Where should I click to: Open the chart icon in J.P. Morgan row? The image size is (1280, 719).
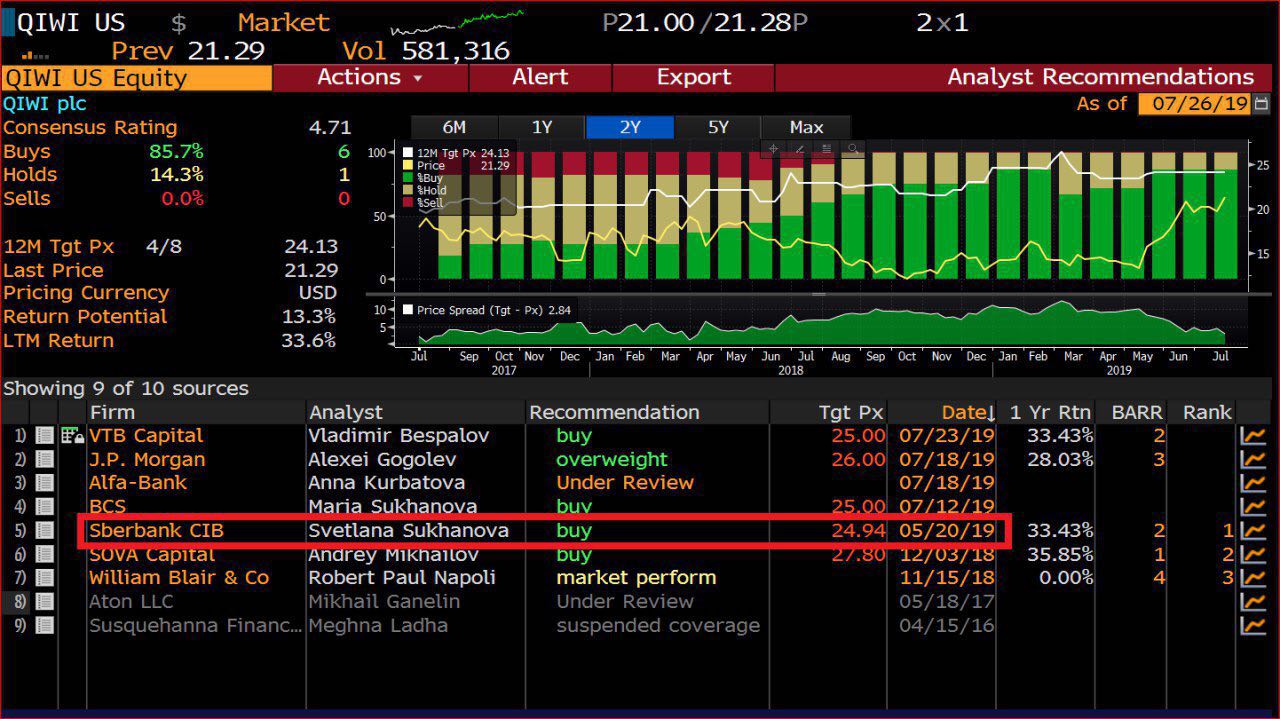[1253, 460]
